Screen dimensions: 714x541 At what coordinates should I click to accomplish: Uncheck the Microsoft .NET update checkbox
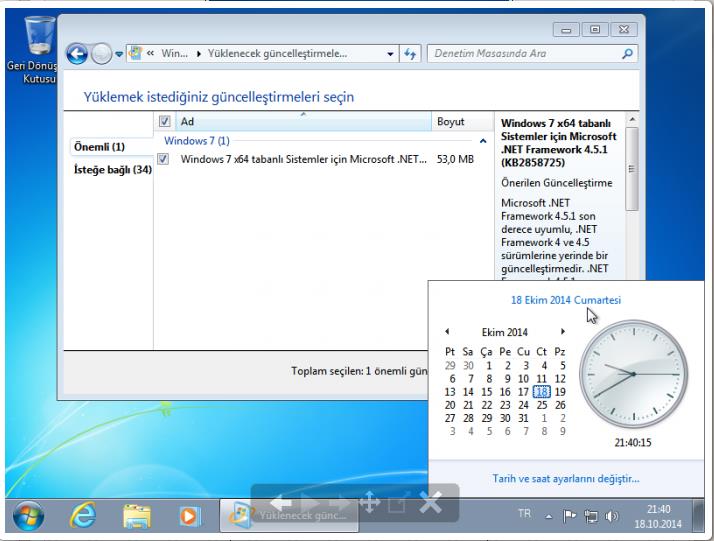pyautogui.click(x=163, y=159)
